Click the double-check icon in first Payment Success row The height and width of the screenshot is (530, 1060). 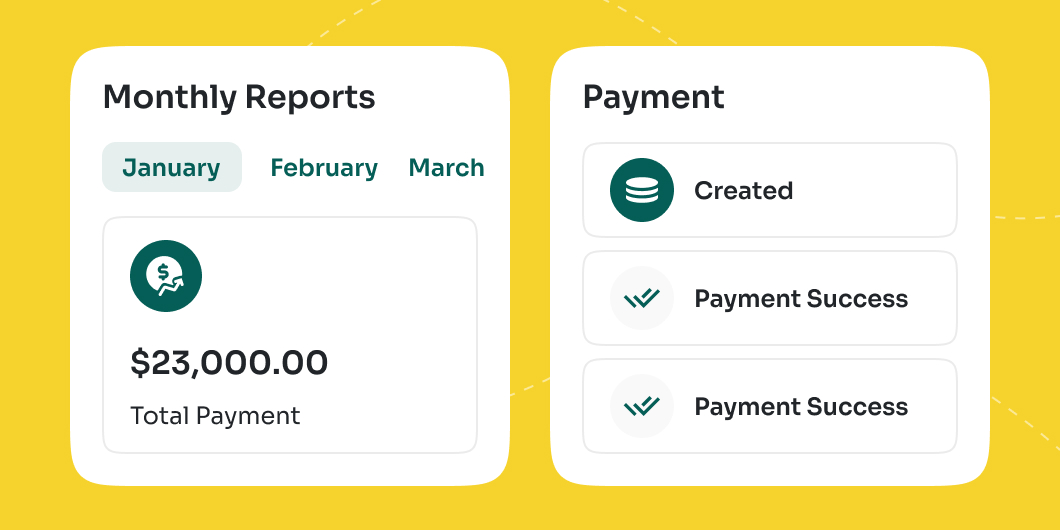[642, 298]
